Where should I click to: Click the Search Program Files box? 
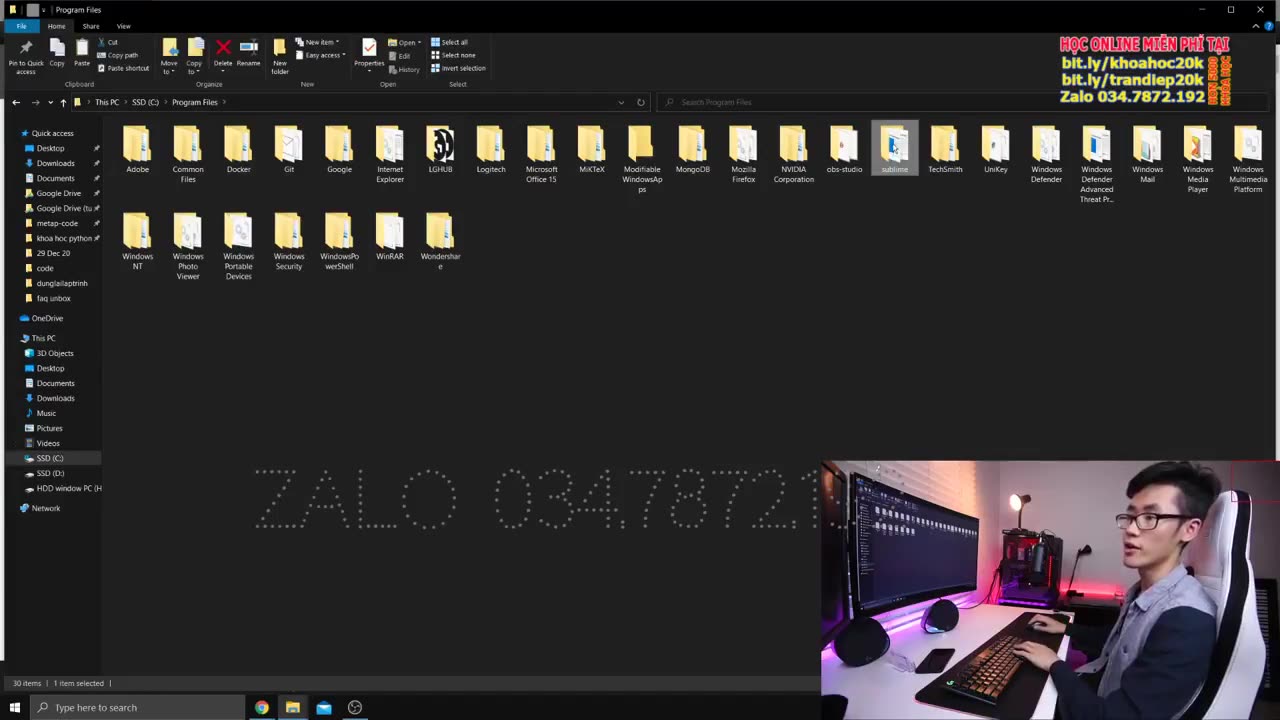tap(963, 102)
